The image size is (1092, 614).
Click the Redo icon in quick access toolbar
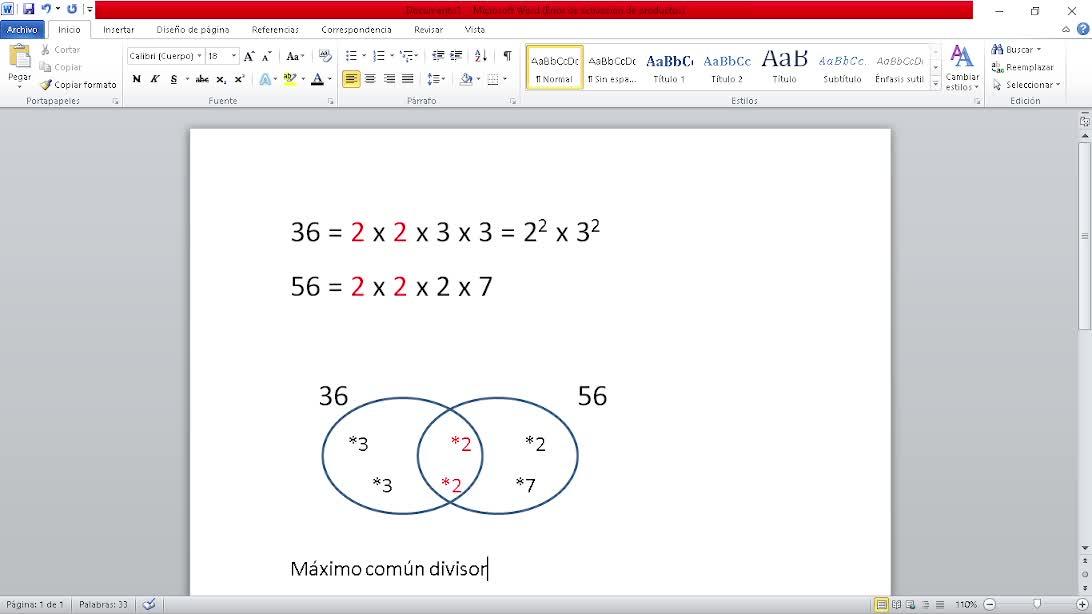72,9
